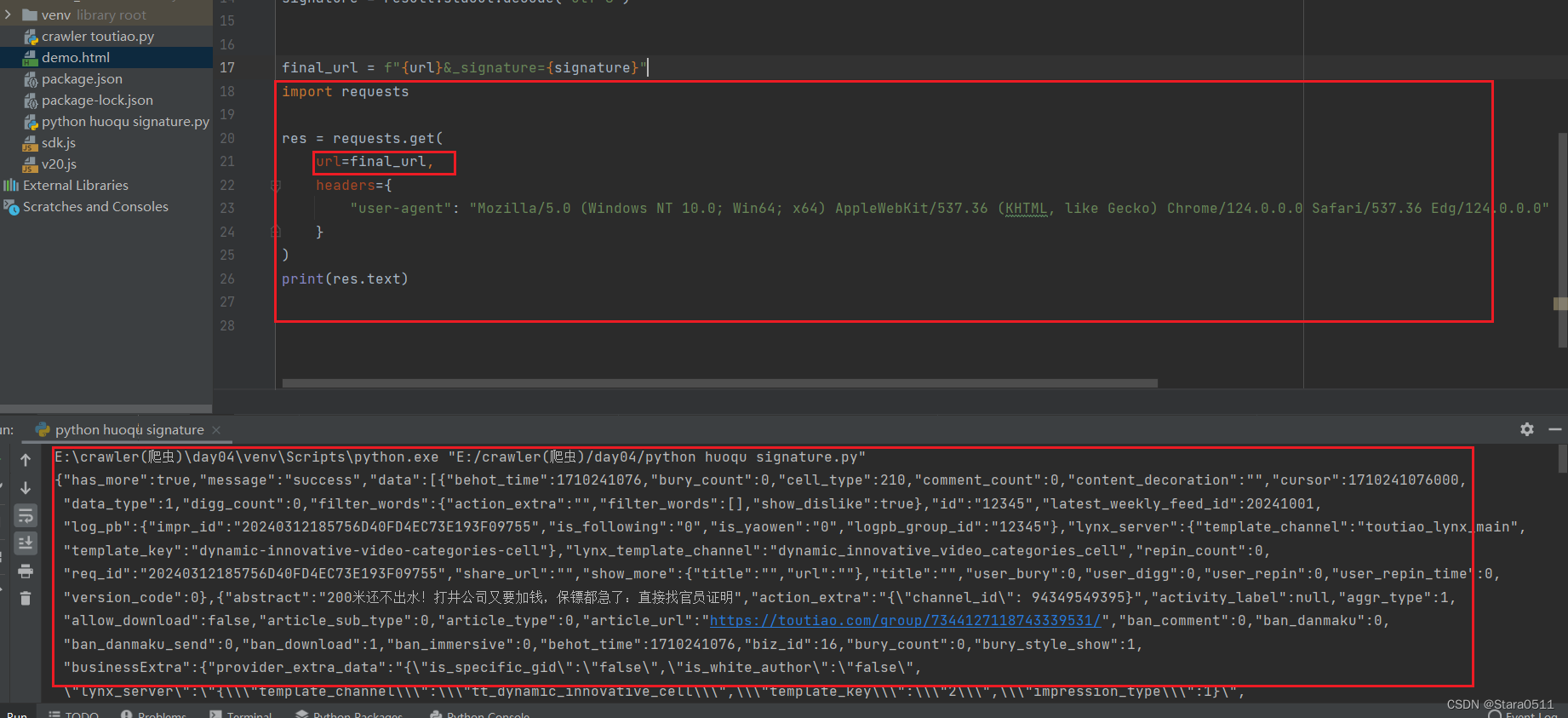Click the sdk.js JavaScript file icon

click(31, 143)
